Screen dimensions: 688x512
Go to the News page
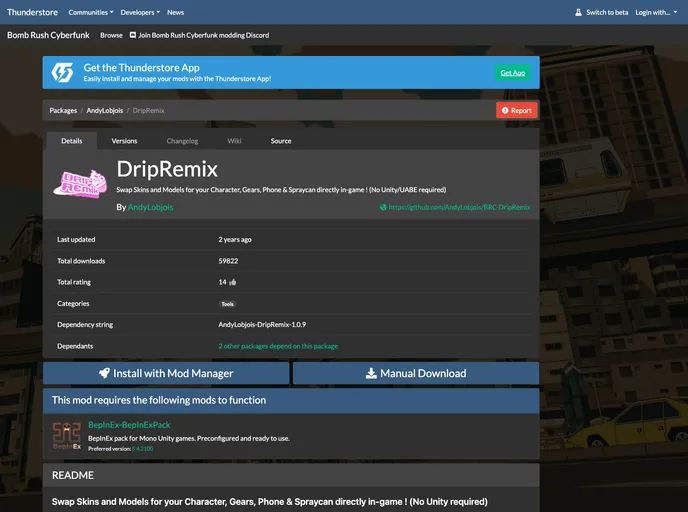175,12
